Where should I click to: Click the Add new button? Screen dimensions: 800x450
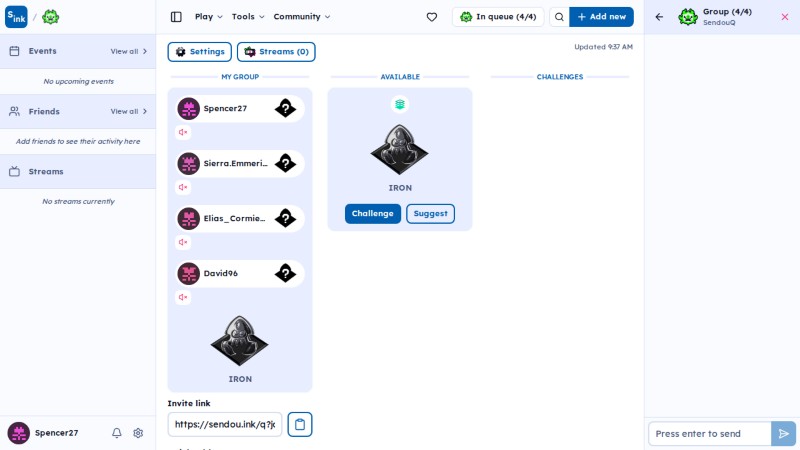[602, 17]
